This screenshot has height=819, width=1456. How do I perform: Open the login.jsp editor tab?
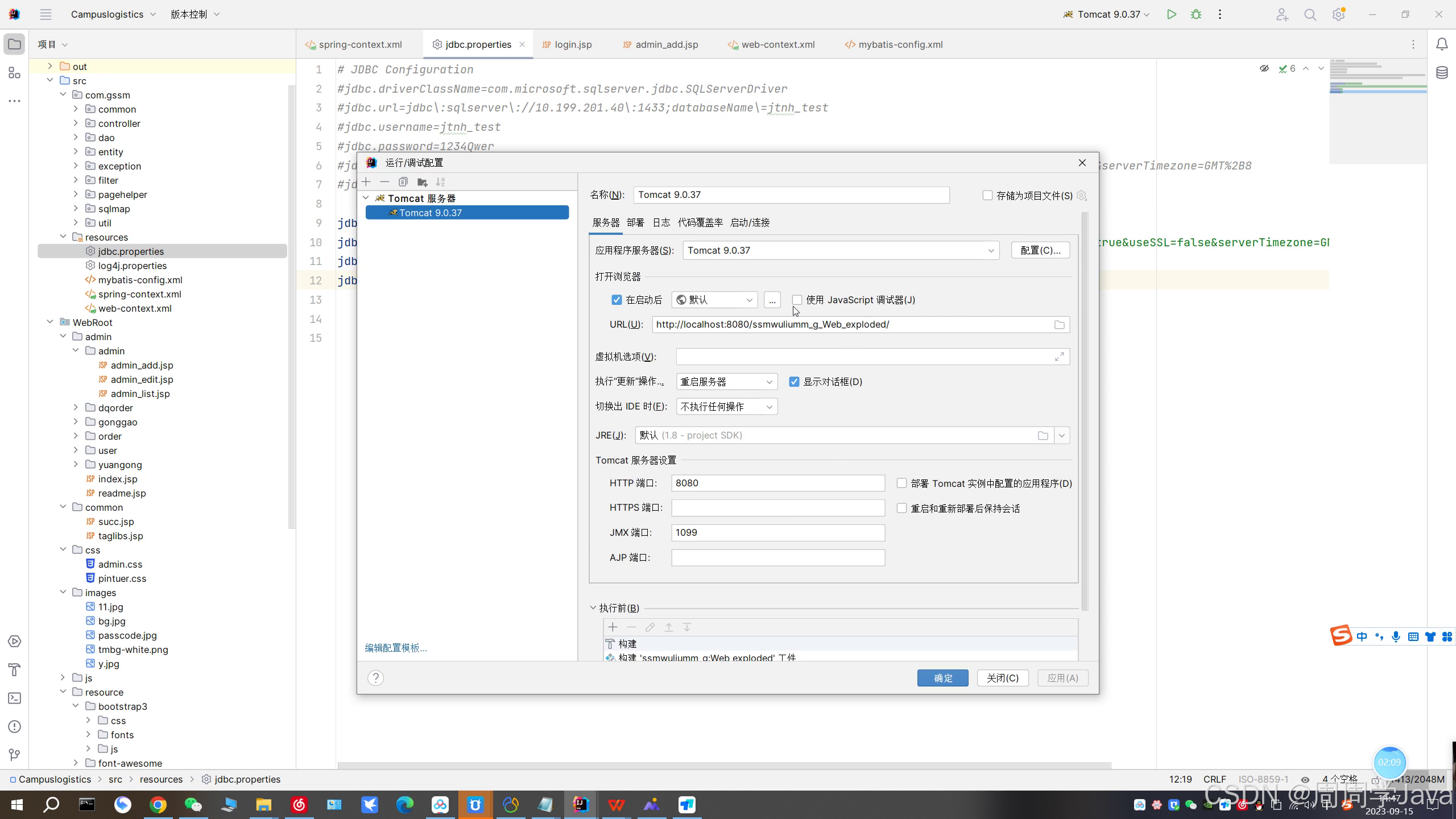click(572, 44)
